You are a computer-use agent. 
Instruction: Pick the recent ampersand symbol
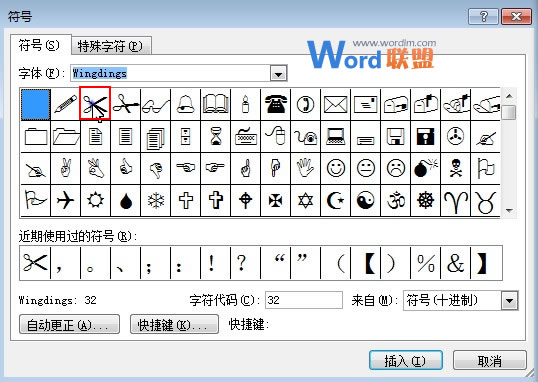point(456,263)
